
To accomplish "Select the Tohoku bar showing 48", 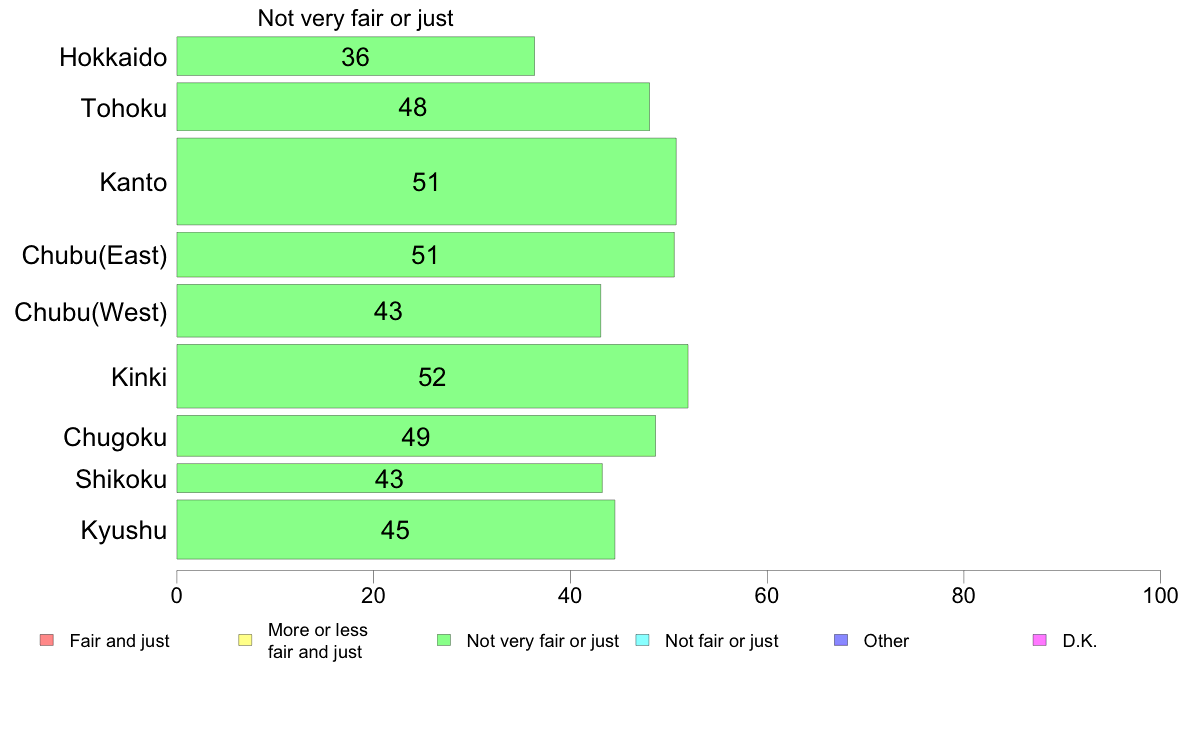I will [x=413, y=107].
